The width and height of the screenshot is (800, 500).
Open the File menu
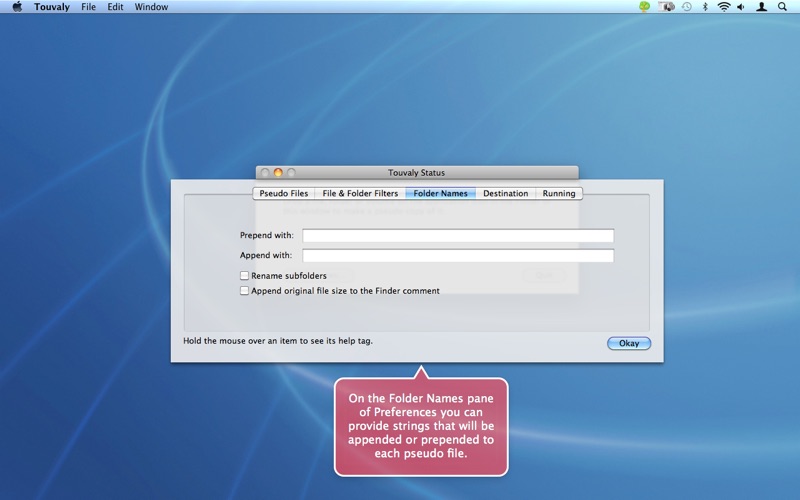tap(88, 7)
